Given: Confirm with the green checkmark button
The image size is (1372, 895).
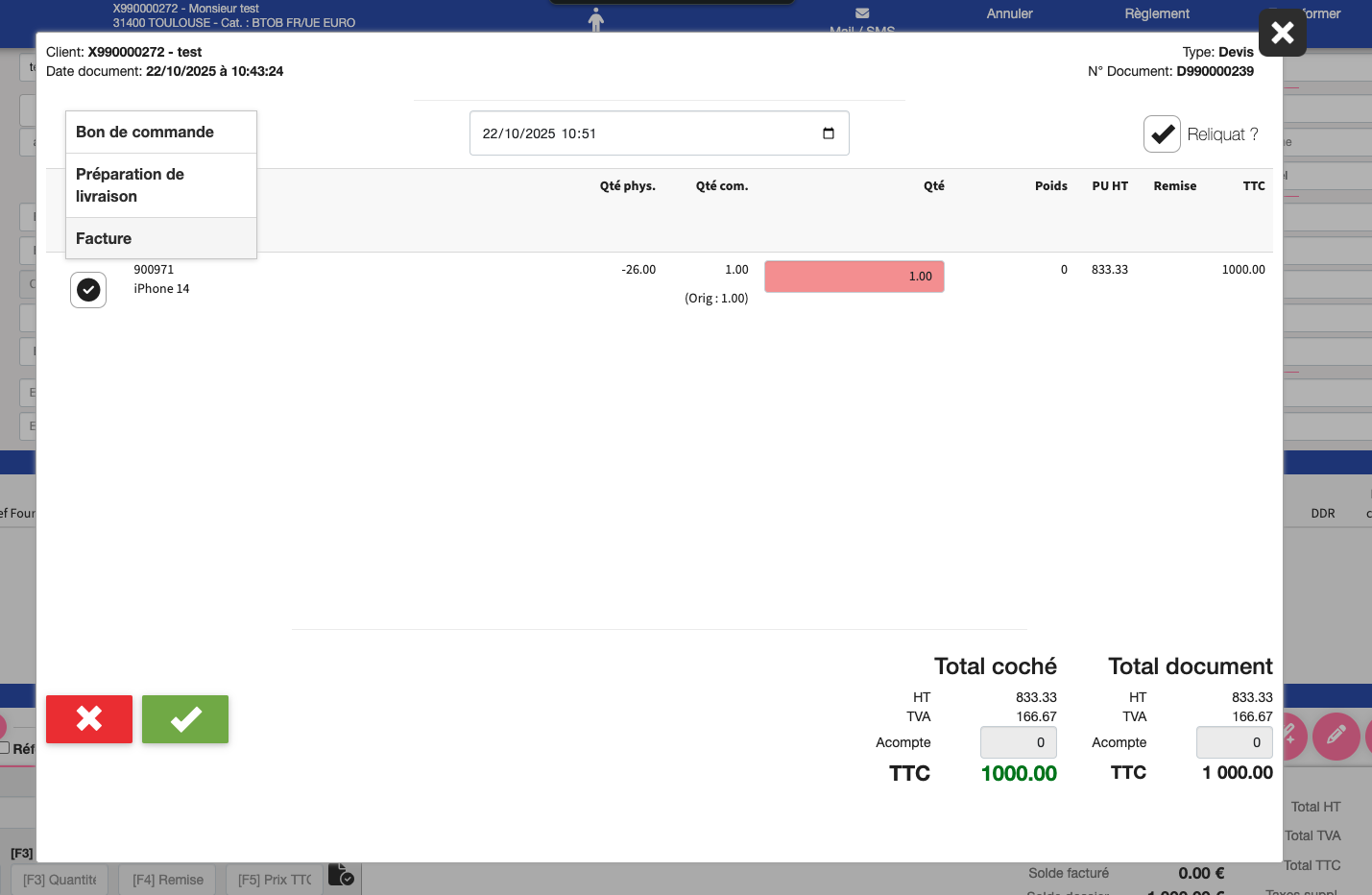Looking at the screenshot, I should tap(185, 719).
